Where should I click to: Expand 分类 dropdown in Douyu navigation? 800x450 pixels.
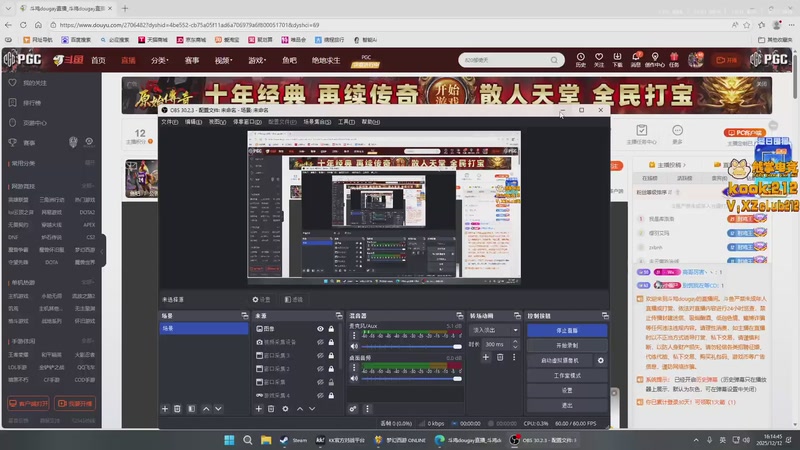pyautogui.click(x=160, y=60)
